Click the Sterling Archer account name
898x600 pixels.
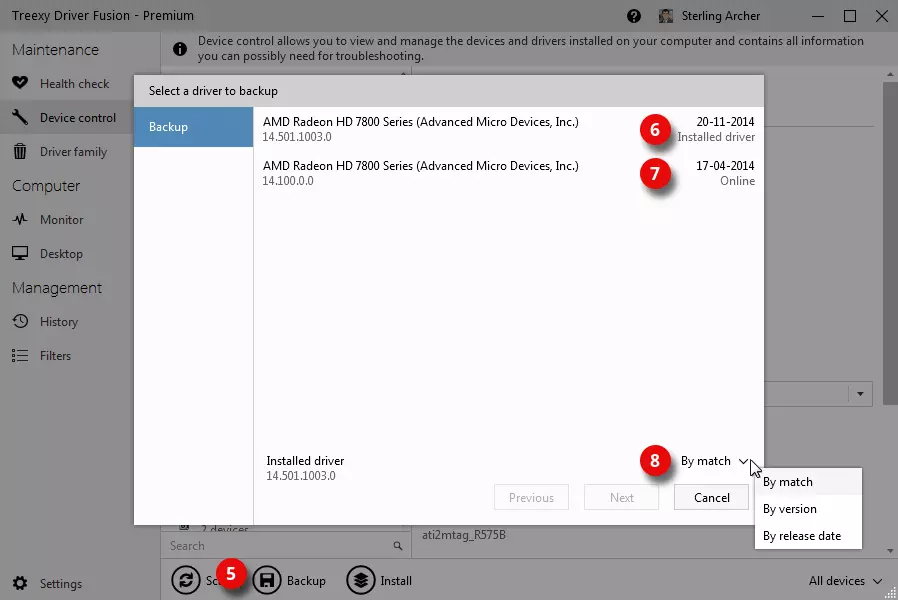pyautogui.click(x=720, y=16)
